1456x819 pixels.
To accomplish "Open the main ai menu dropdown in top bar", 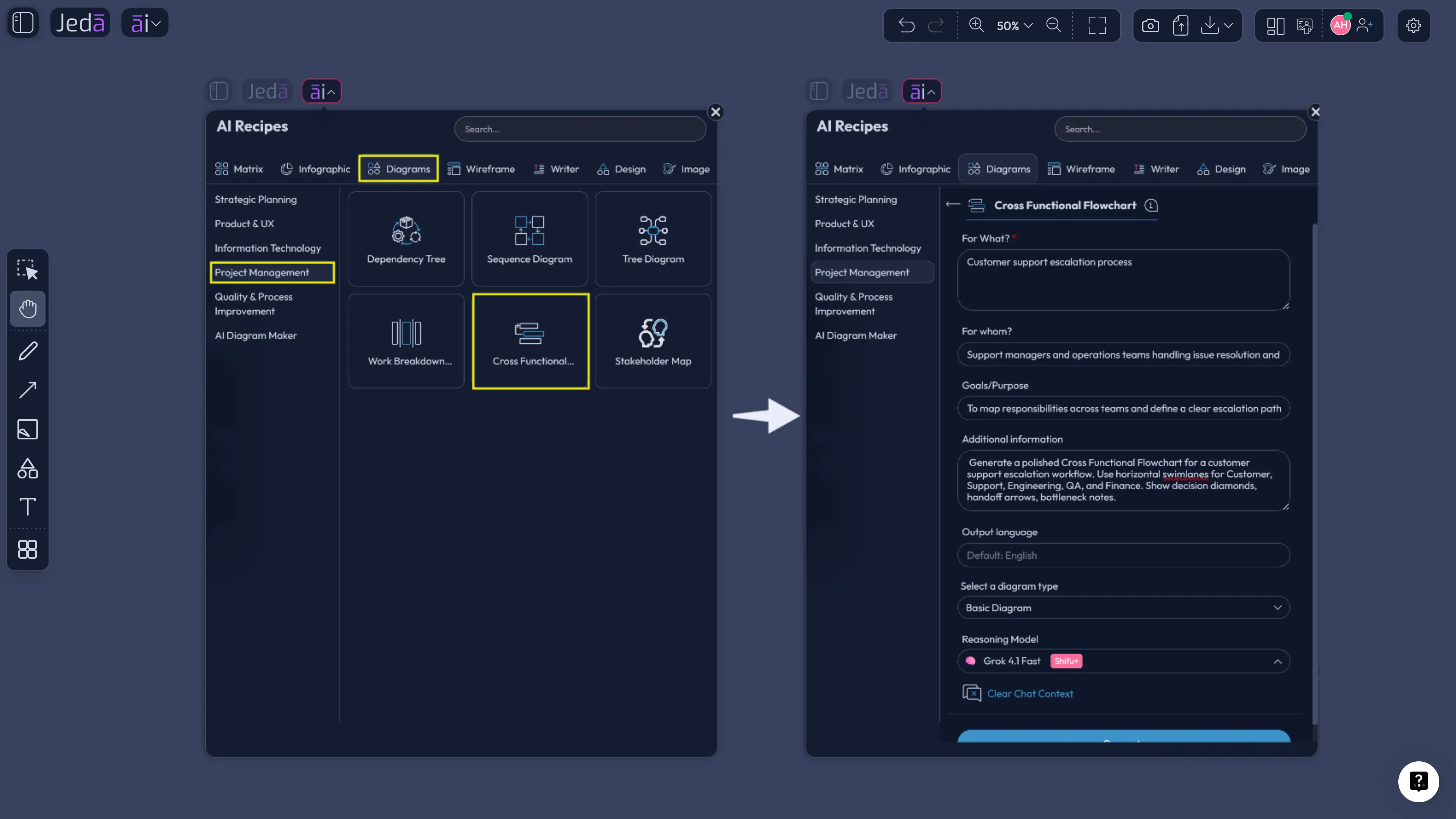I will (x=145, y=23).
